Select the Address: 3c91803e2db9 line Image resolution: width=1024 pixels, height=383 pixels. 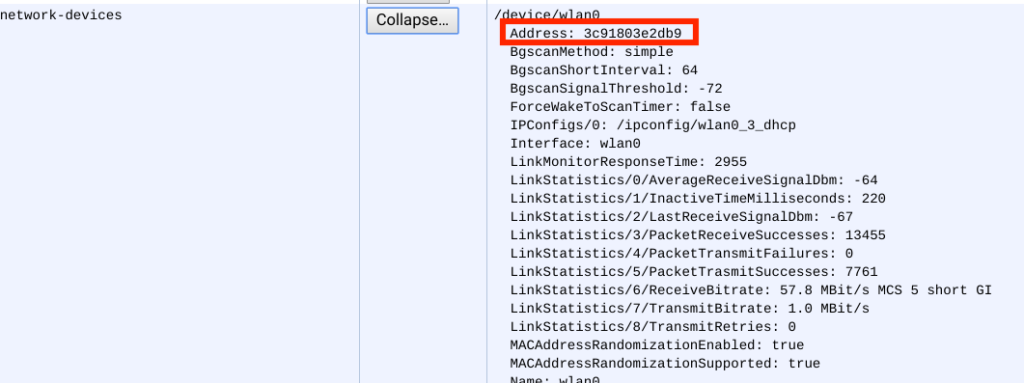596,33
